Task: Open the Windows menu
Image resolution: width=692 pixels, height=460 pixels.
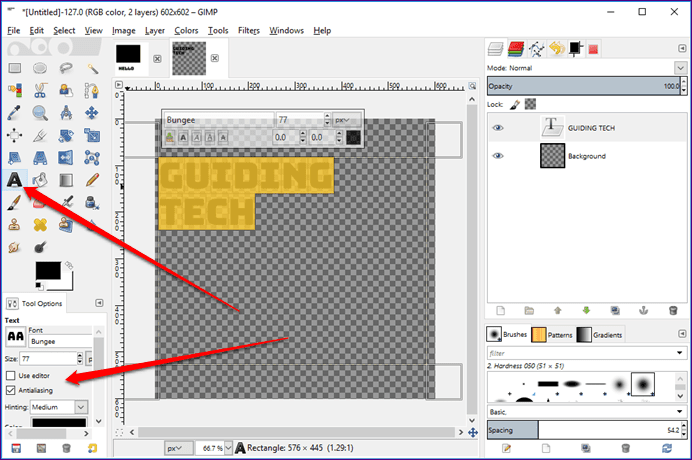Action: click(x=286, y=30)
